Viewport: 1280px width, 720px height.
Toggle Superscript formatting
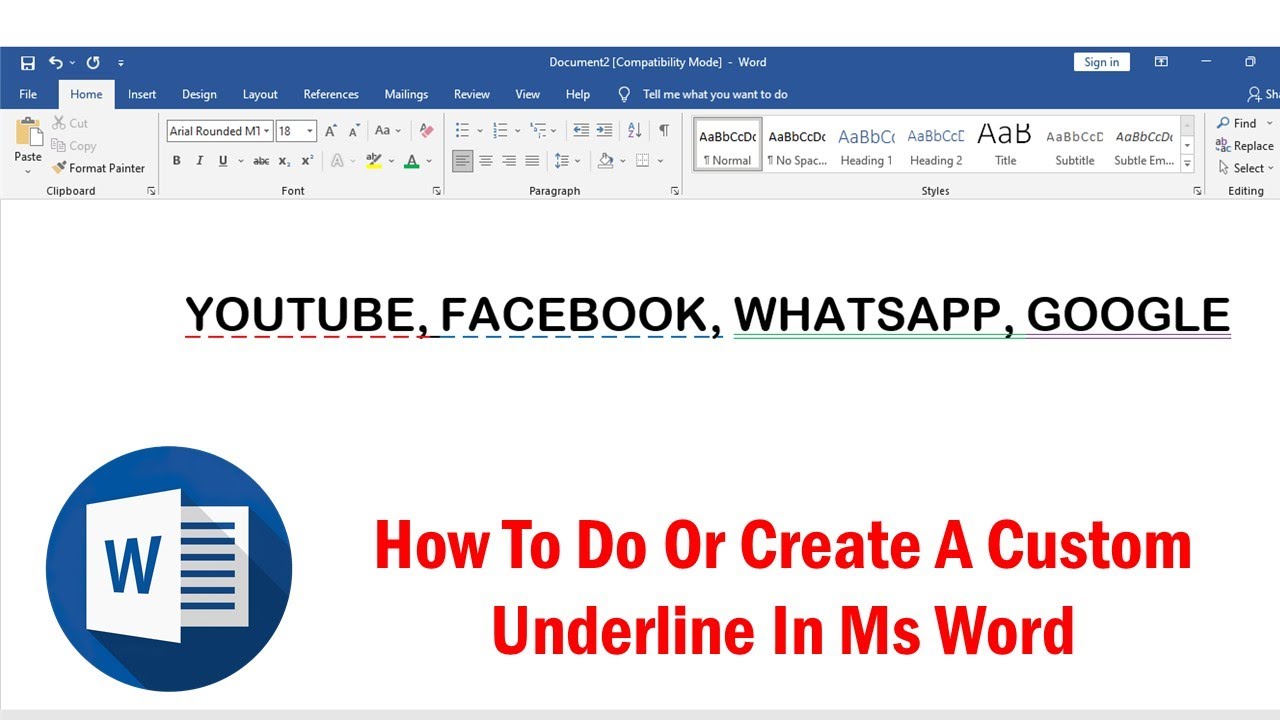[x=308, y=161]
